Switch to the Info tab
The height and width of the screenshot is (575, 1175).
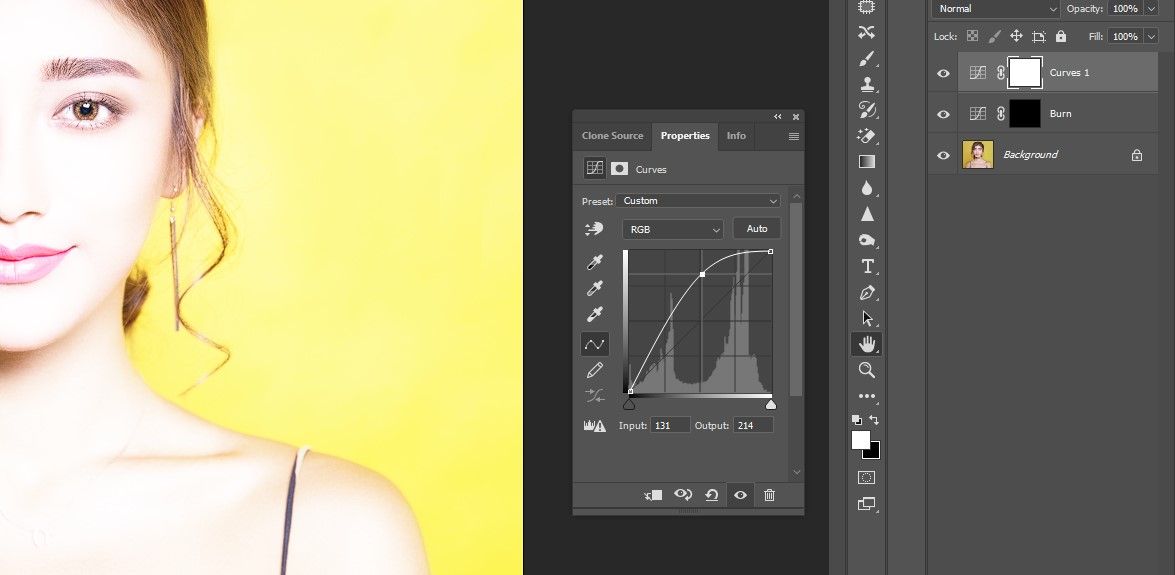click(x=736, y=136)
